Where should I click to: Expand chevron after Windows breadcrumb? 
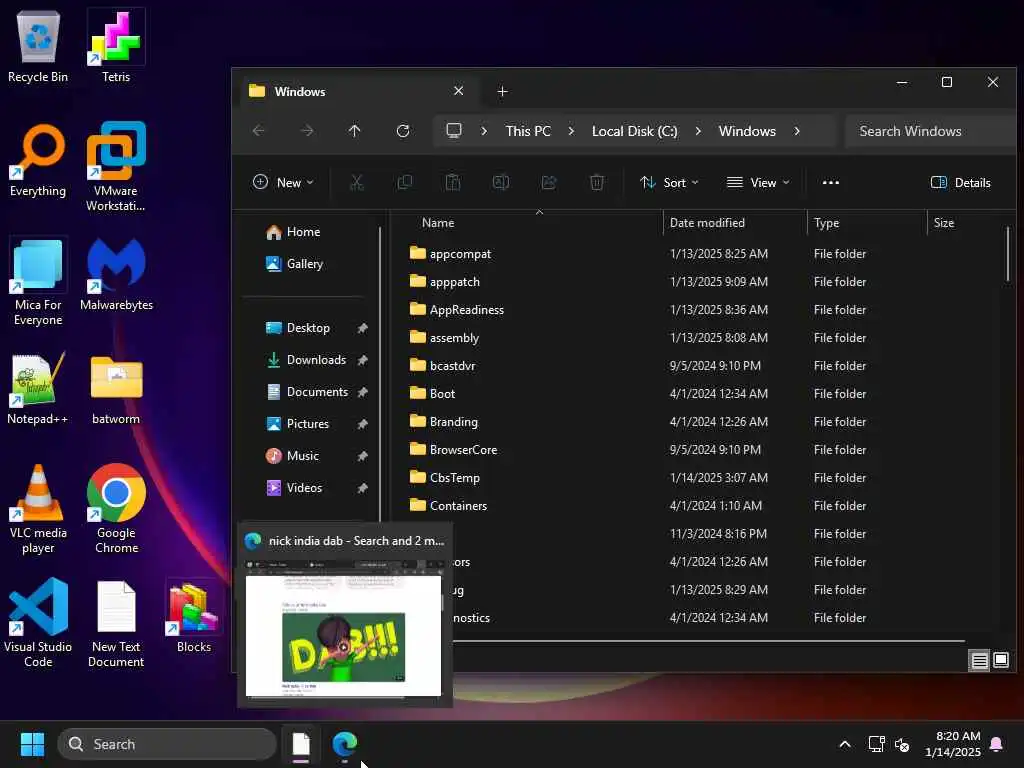pos(797,131)
